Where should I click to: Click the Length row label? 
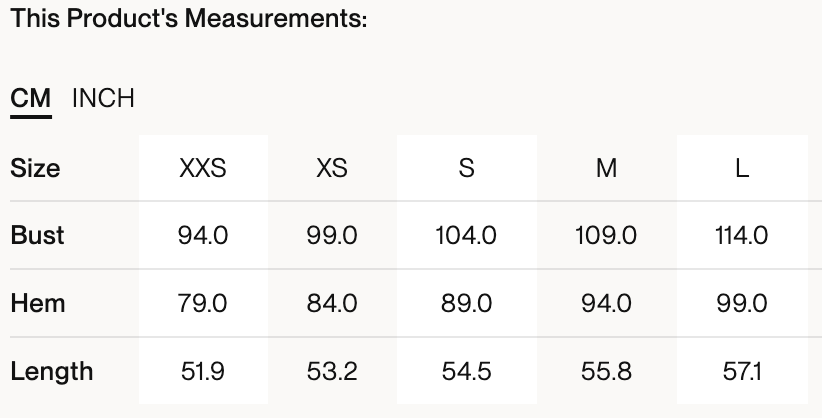(51, 371)
